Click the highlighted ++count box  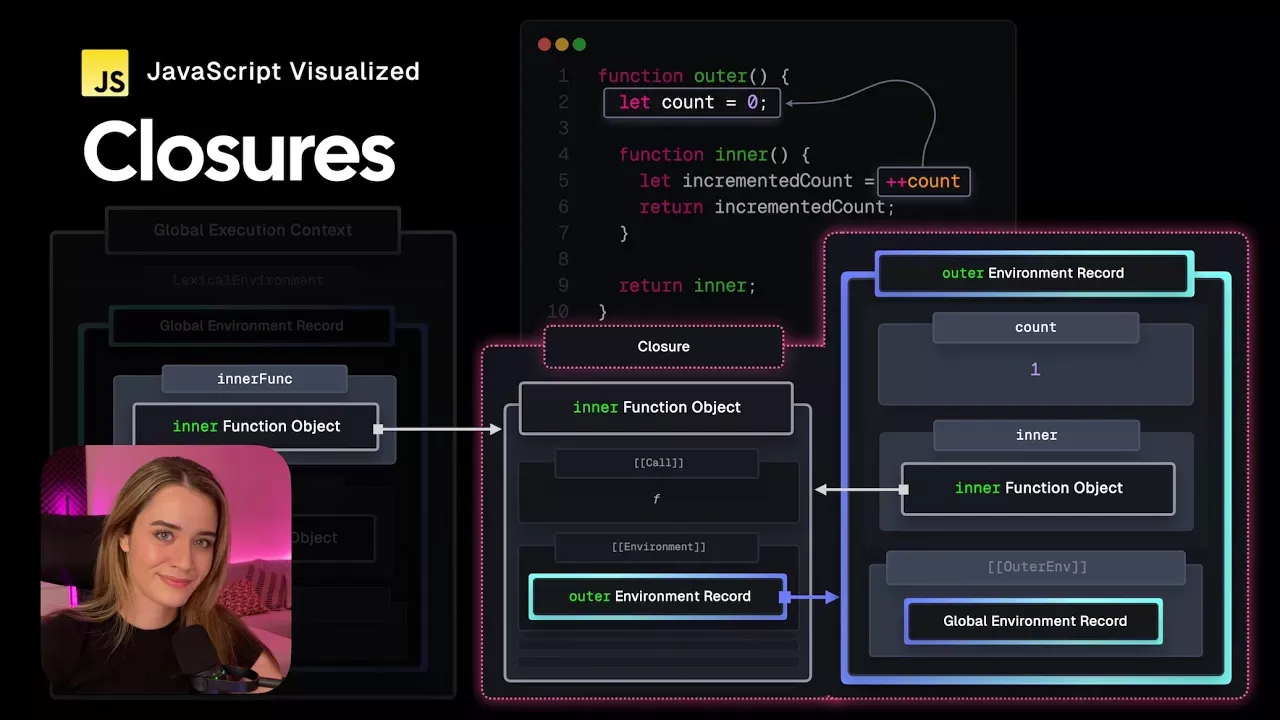coord(923,181)
